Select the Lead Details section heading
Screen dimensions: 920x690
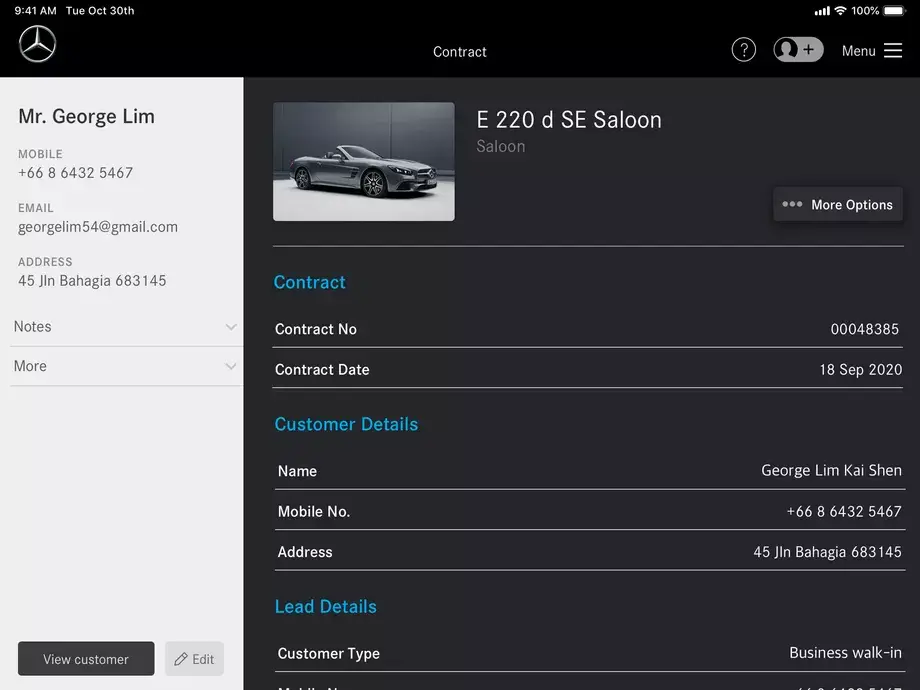click(326, 607)
